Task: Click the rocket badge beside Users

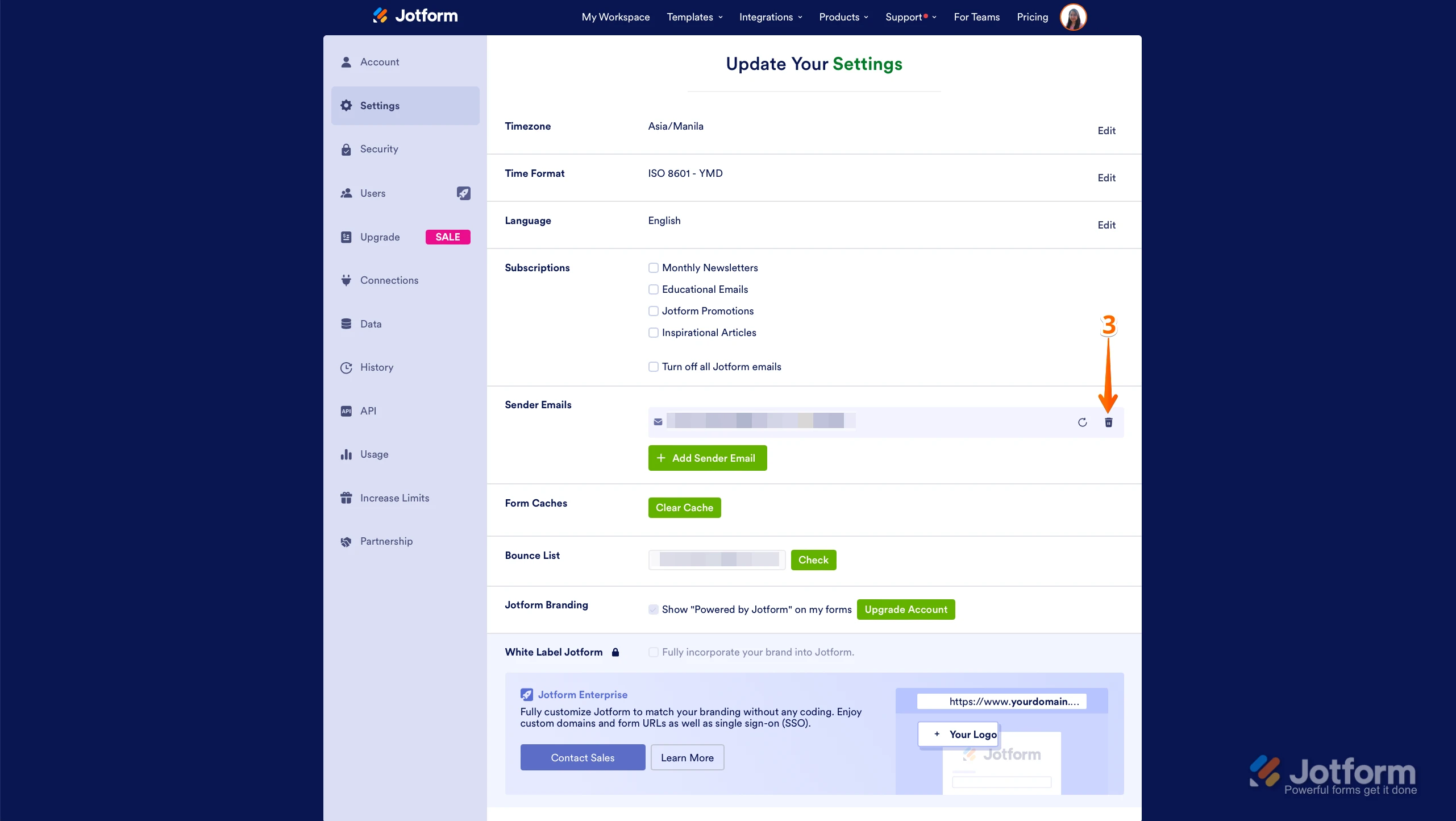Action: (x=464, y=193)
